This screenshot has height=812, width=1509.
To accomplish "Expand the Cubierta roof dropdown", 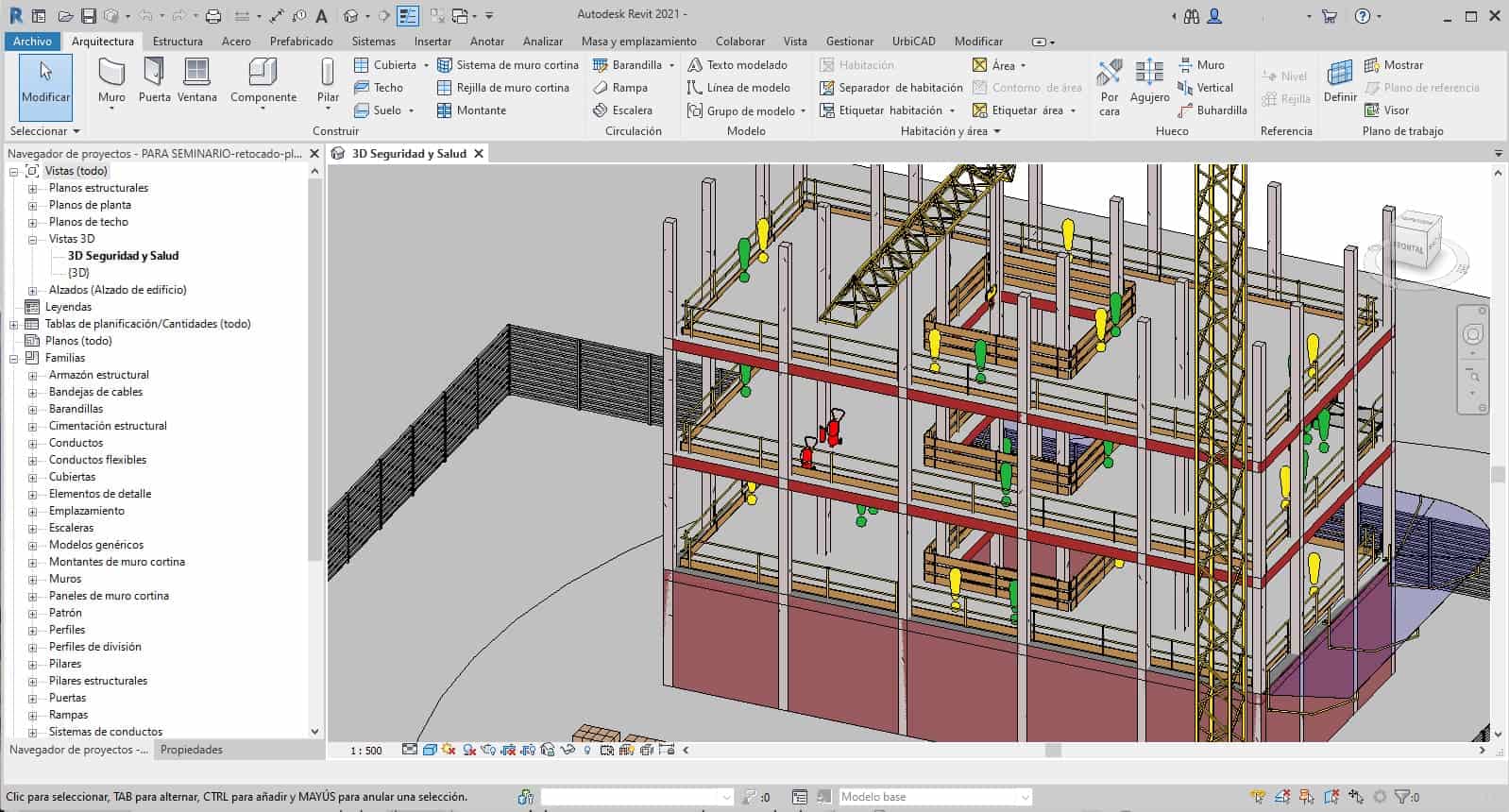I will click(426, 65).
